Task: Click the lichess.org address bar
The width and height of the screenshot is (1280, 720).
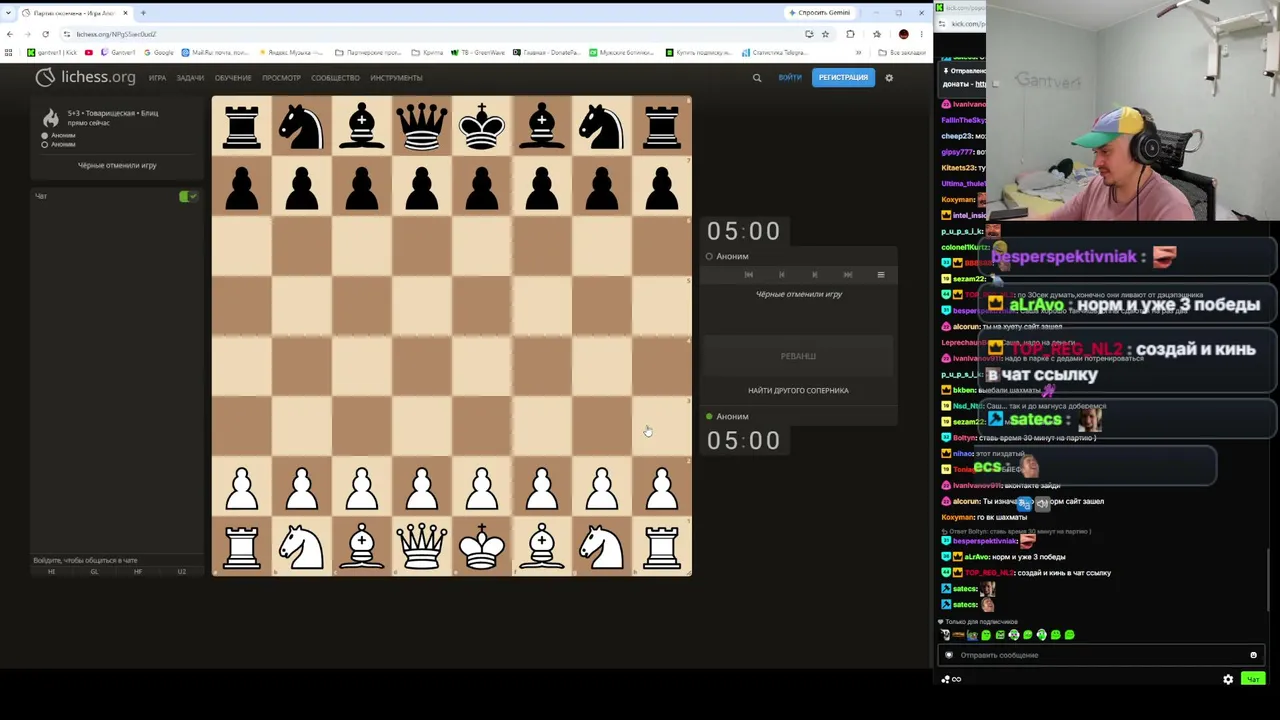Action: pyautogui.click(x=430, y=34)
